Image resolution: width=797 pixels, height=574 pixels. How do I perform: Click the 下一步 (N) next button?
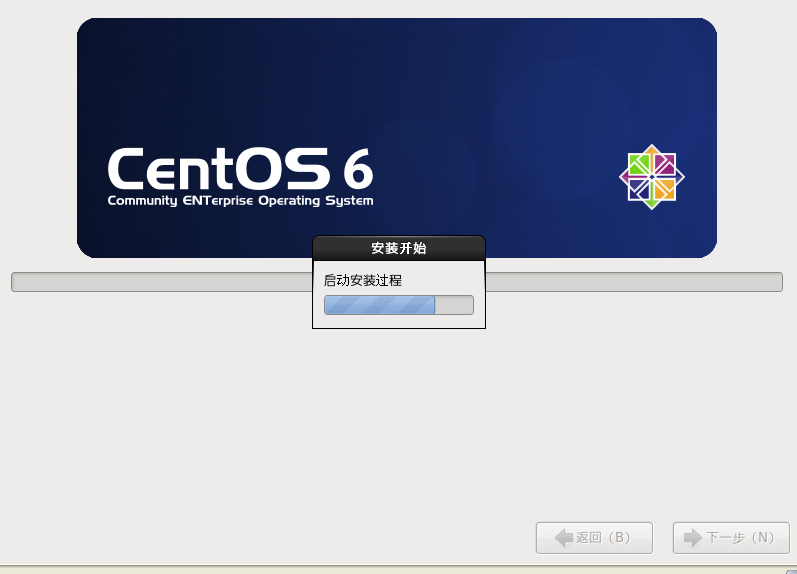click(731, 537)
